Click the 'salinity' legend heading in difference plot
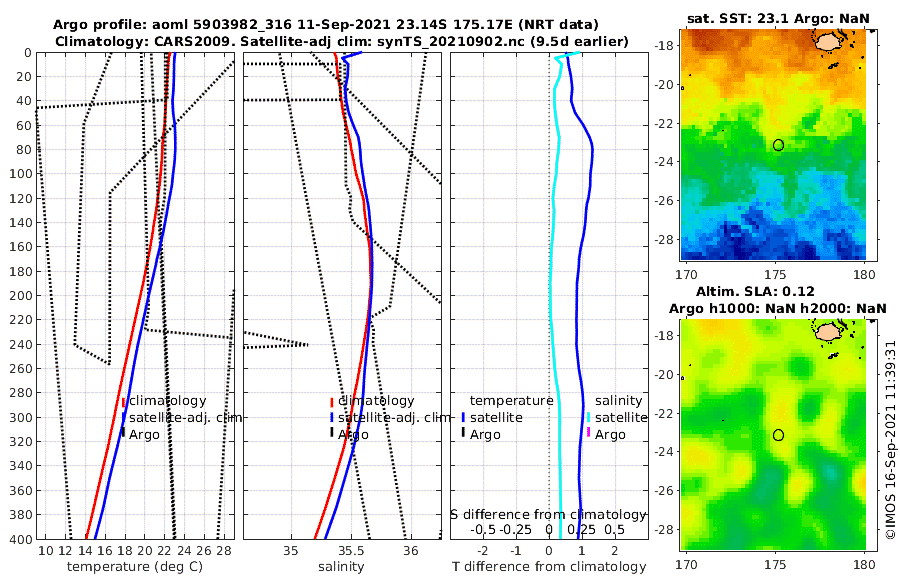The image size is (900, 580). (618, 401)
